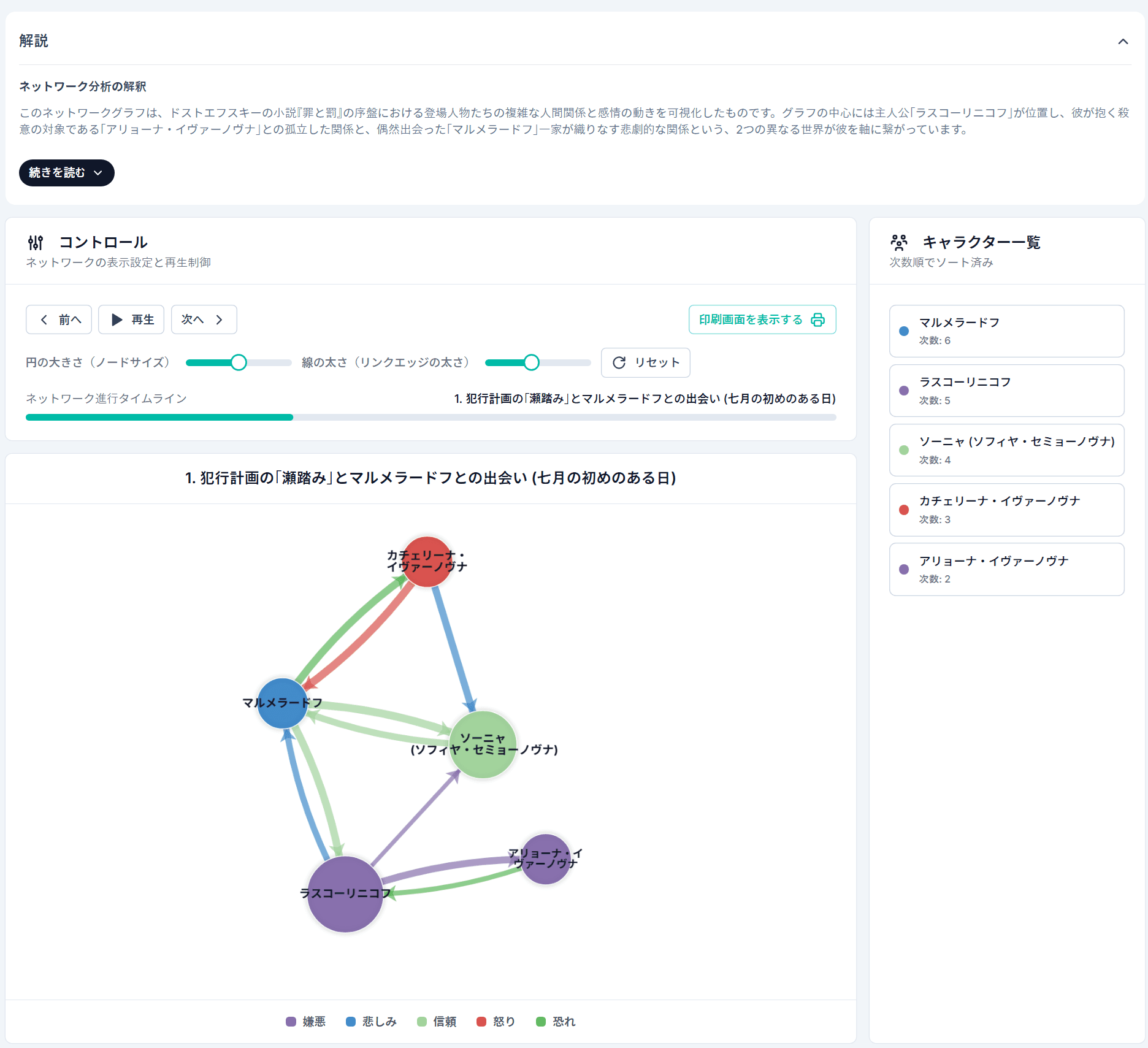This screenshot has width=1148, height=1048.
Task: Click the アリョーナ node in graph
Action: 545,859
